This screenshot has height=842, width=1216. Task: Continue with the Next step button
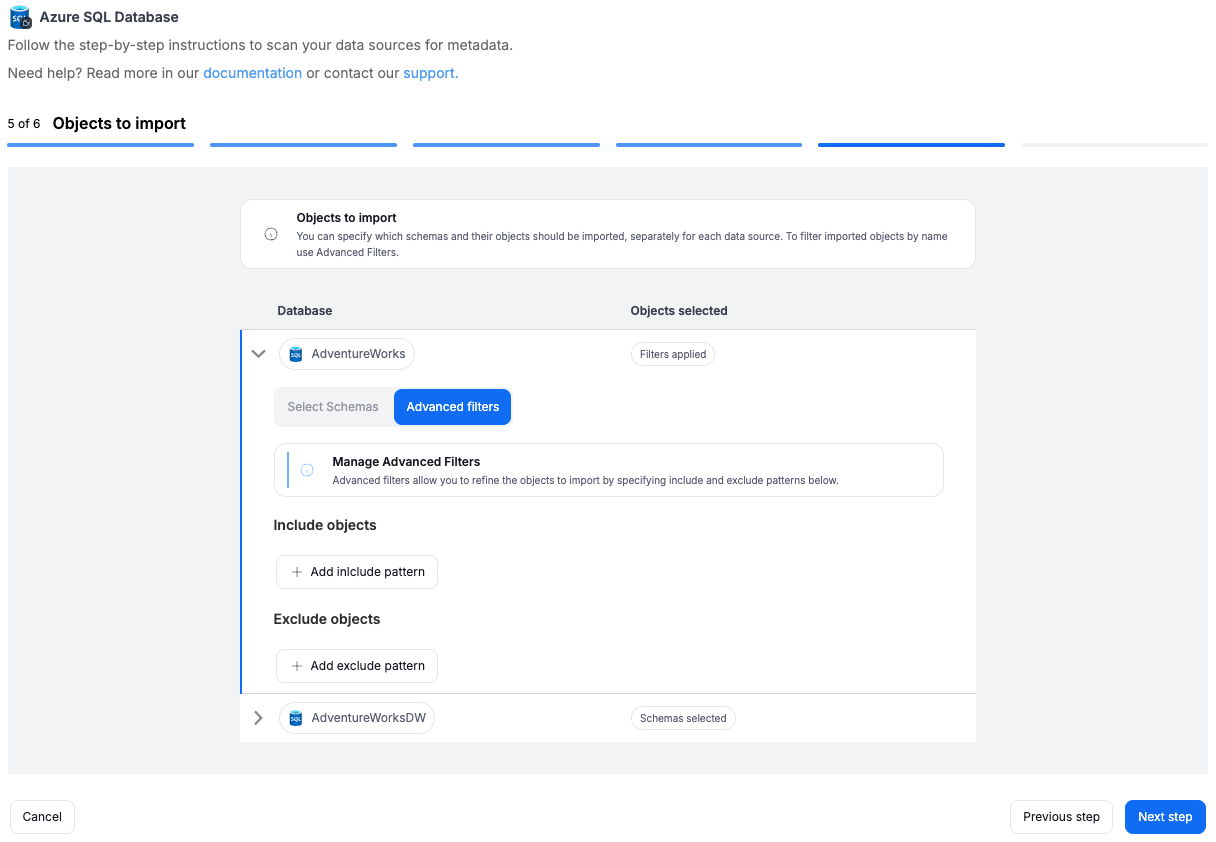1165,817
